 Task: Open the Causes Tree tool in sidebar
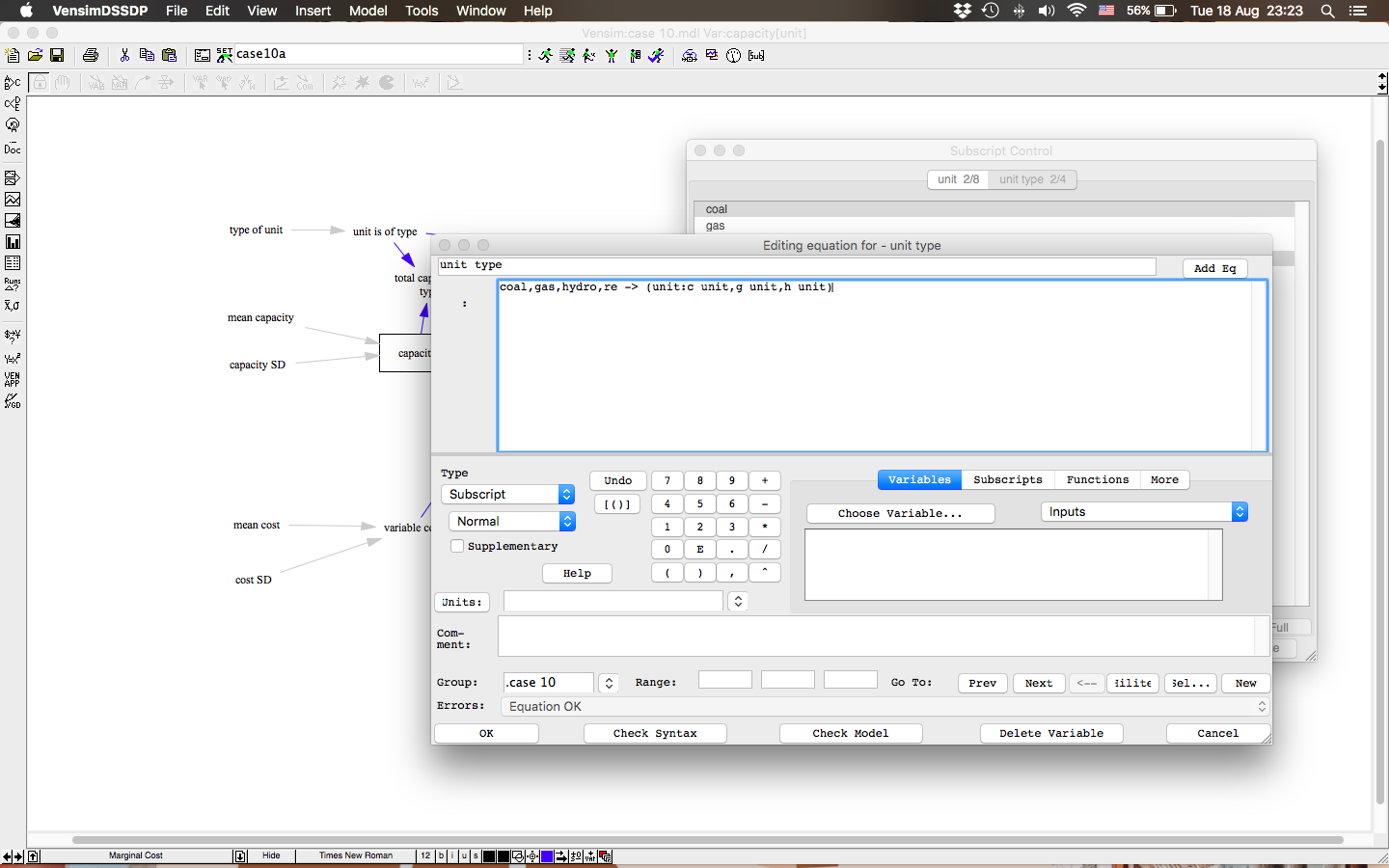(x=13, y=83)
